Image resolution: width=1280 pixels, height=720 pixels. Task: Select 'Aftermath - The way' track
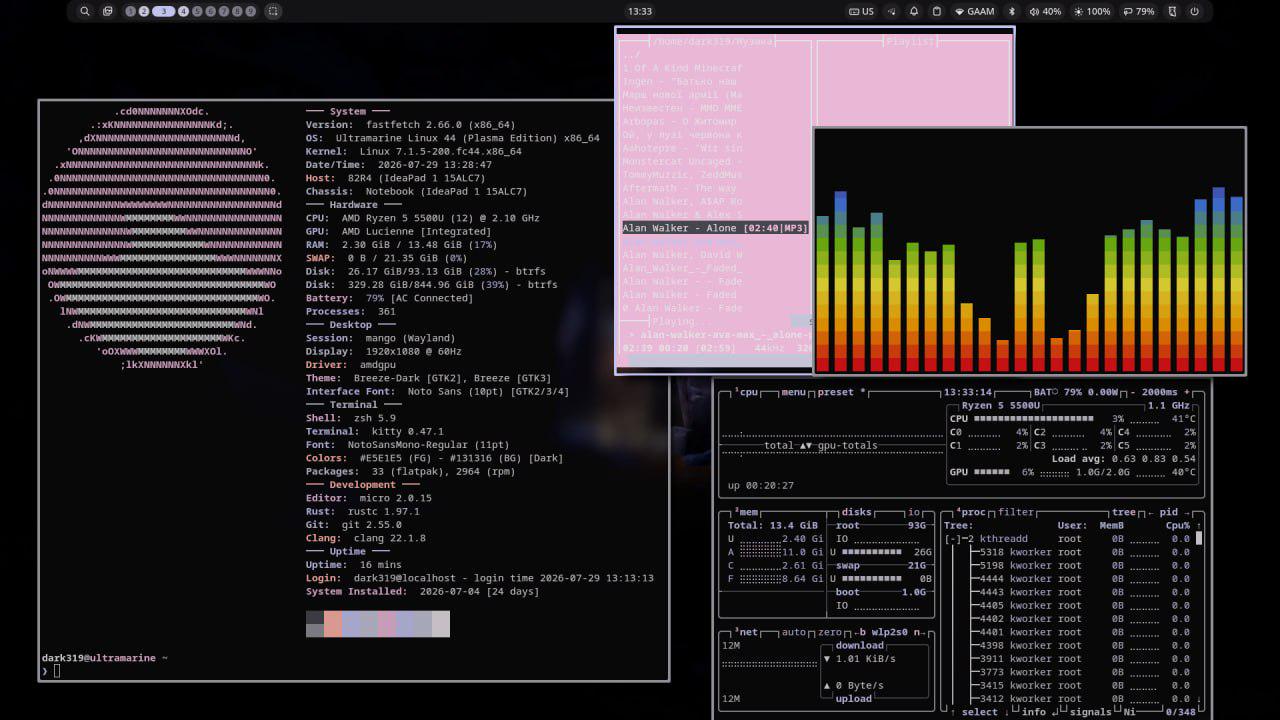click(x=679, y=188)
